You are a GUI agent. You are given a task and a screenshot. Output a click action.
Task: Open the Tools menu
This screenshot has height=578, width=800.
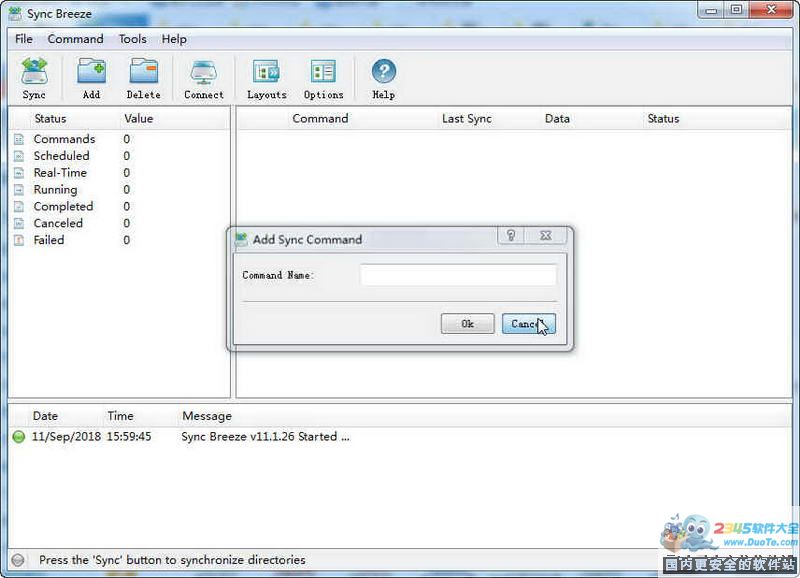click(133, 39)
